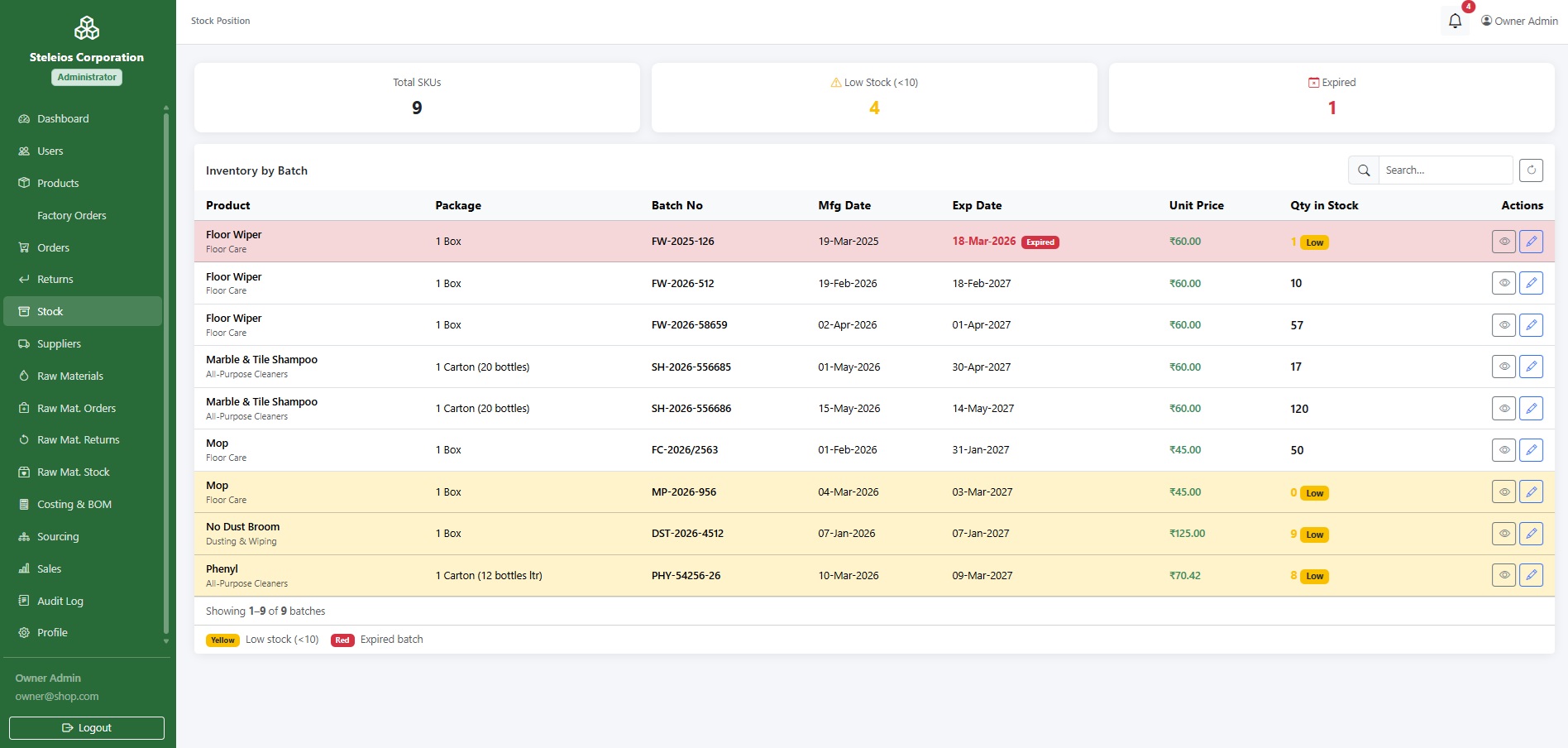
Task: Focus the inventory Search field
Action: 1446,170
